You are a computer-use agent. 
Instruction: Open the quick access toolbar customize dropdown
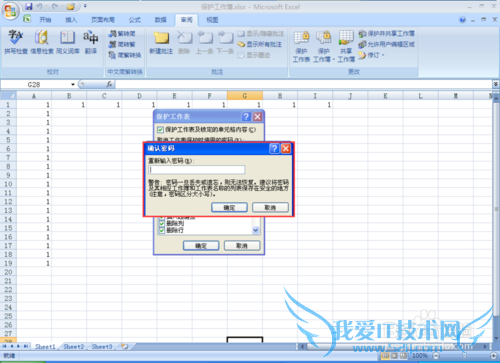point(85,6)
